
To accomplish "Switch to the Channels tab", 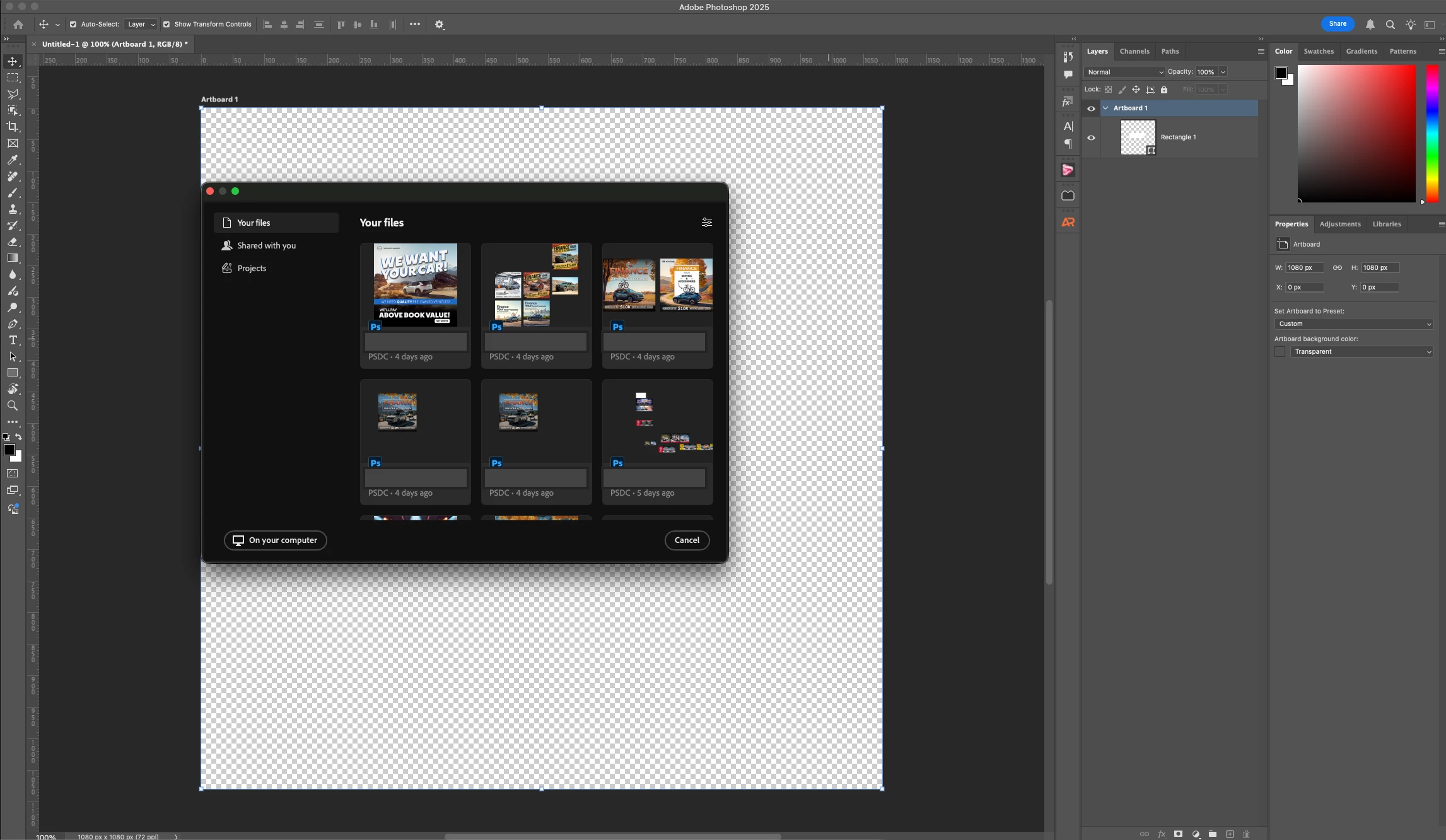I will pos(1134,52).
